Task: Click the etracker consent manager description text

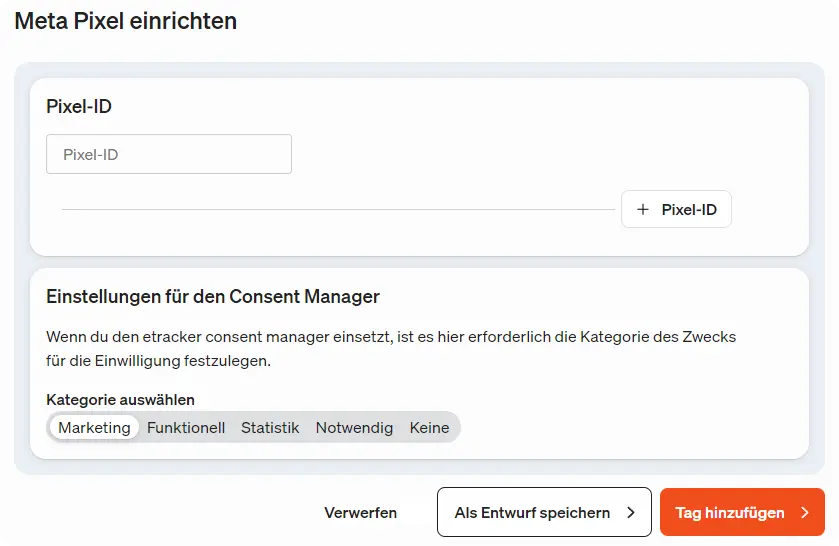Action: coord(391,348)
